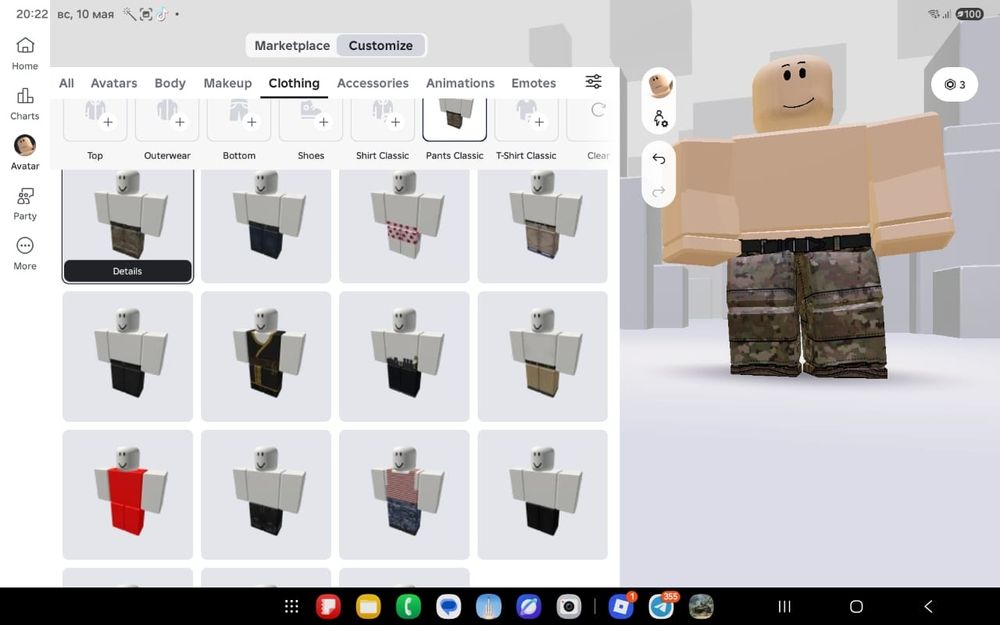Select the Clothing category tab

point(294,83)
